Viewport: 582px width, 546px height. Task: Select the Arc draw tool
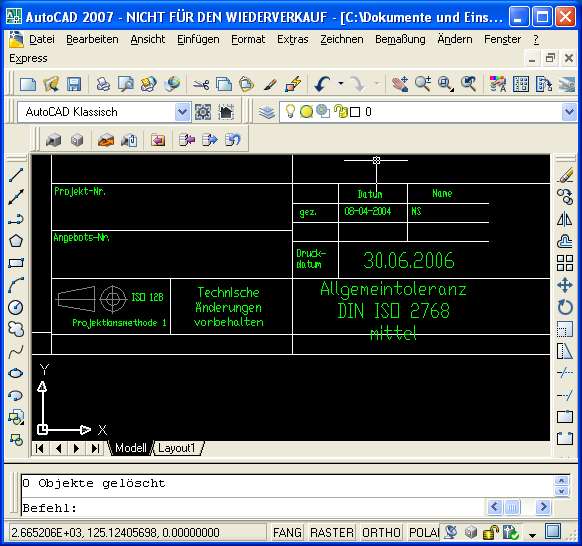point(16,285)
